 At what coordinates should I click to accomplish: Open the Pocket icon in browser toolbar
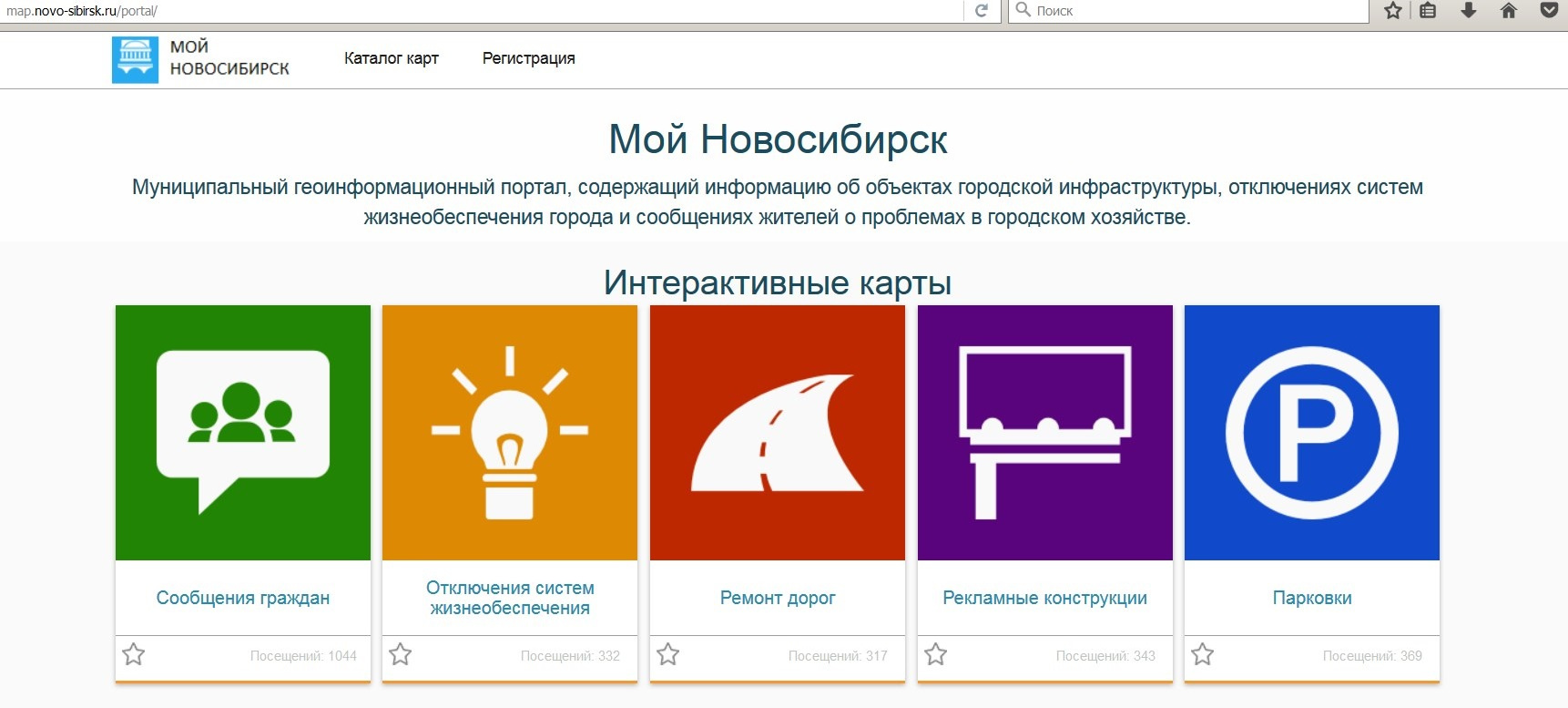tap(1549, 11)
